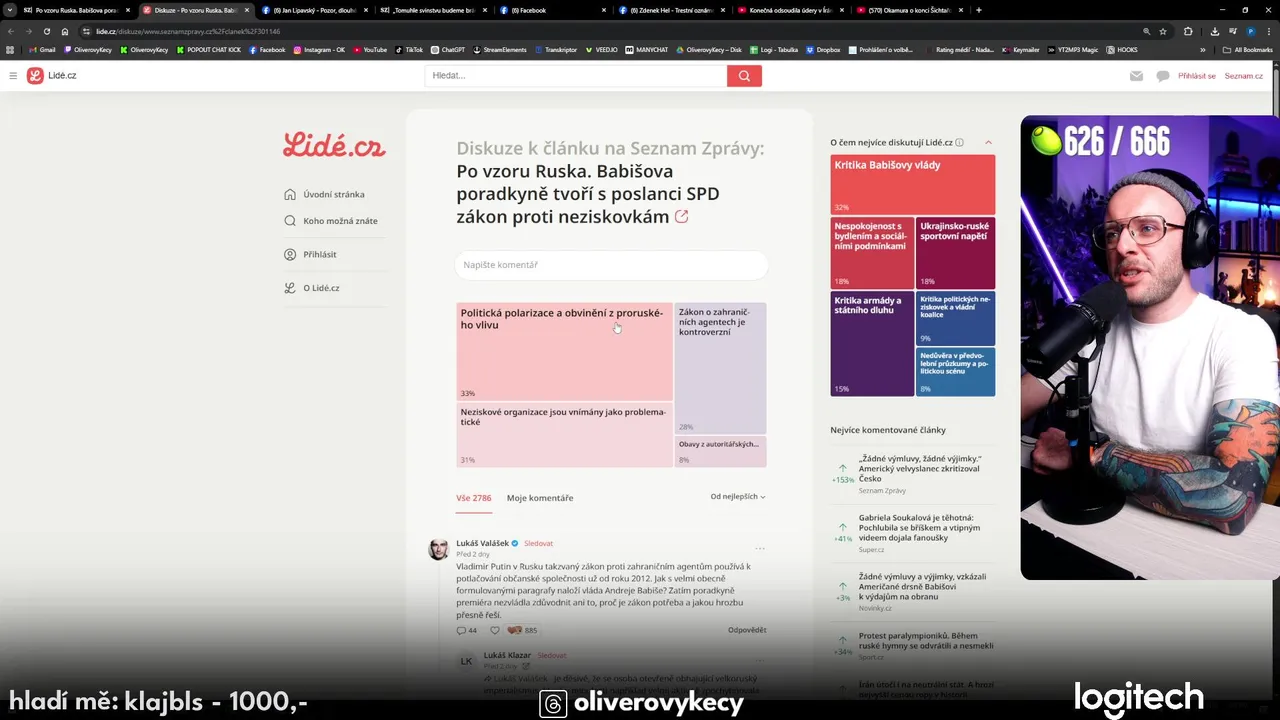The height and width of the screenshot is (720, 1280).
Task: Open the chat bubble icon in header
Action: point(1162,76)
